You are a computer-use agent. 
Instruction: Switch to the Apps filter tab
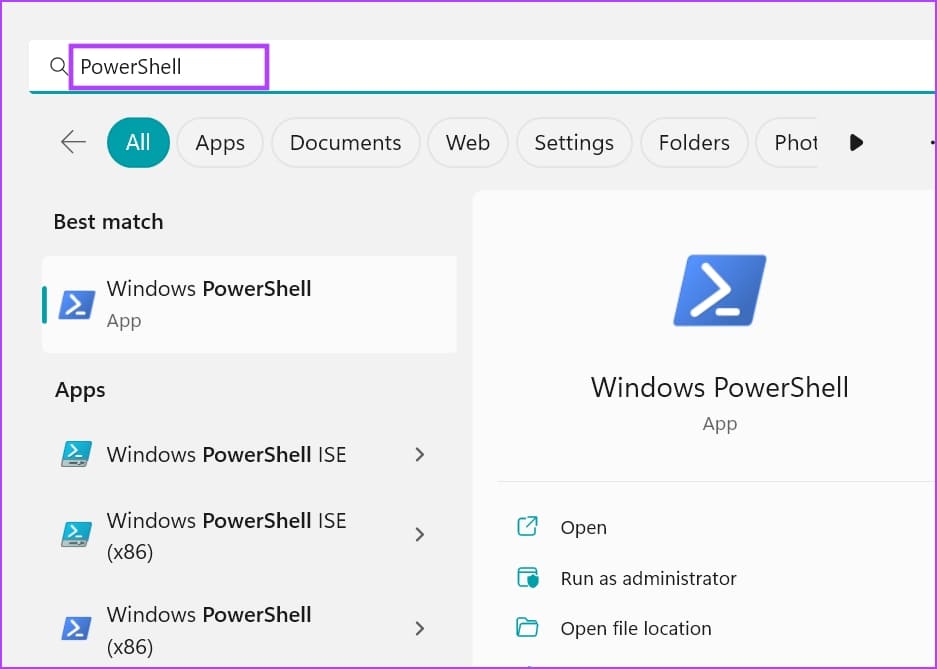pyautogui.click(x=220, y=143)
